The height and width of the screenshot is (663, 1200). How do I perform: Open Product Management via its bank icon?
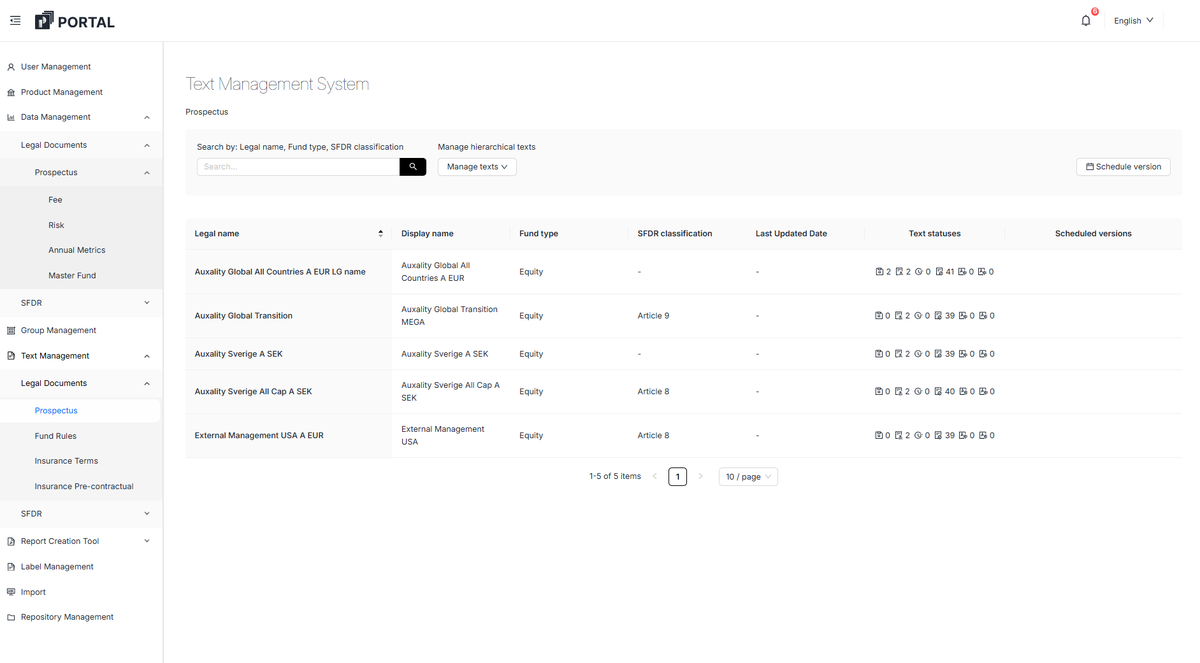[11, 92]
